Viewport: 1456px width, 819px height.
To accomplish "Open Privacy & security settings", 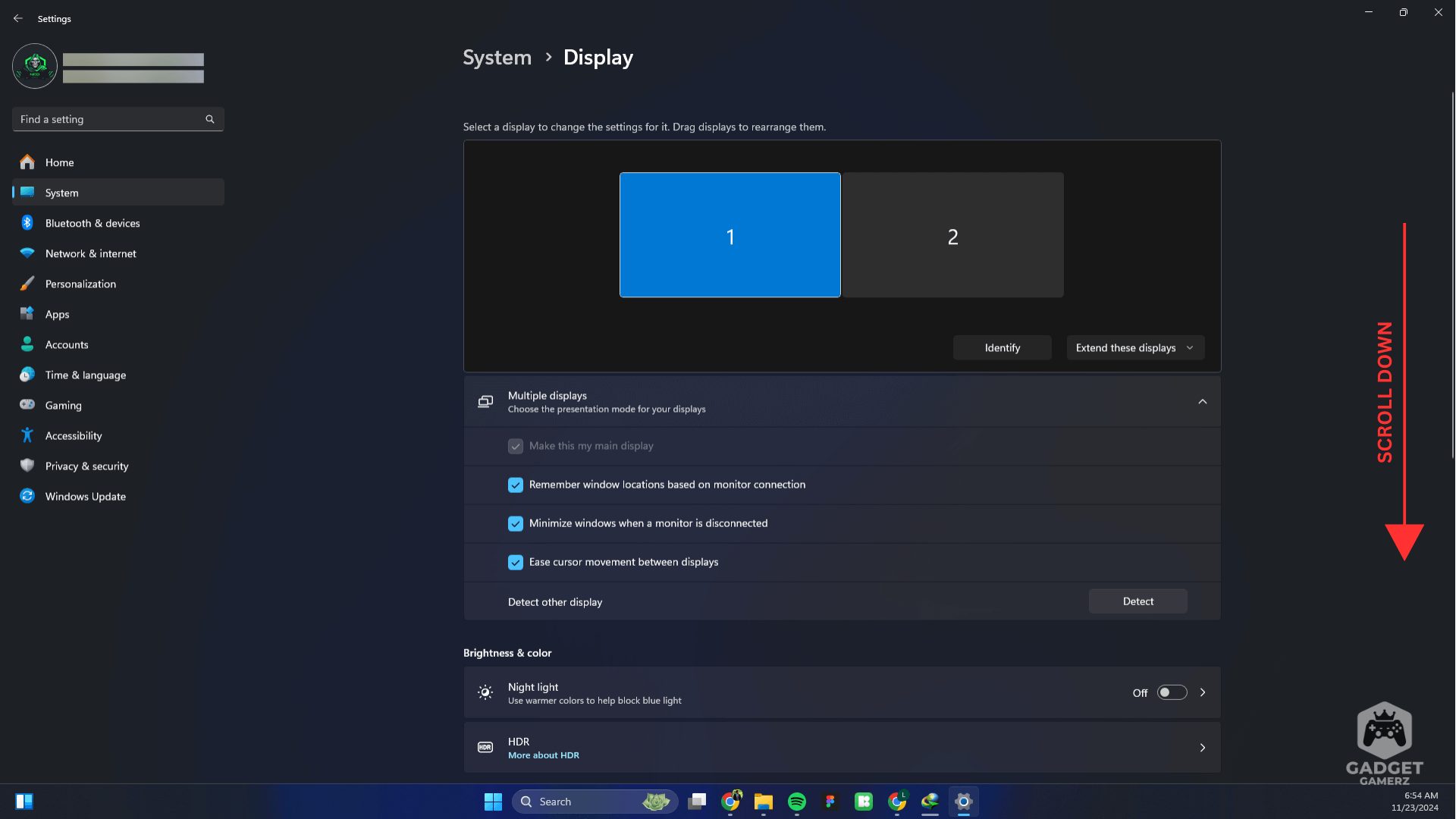I will pos(86,466).
